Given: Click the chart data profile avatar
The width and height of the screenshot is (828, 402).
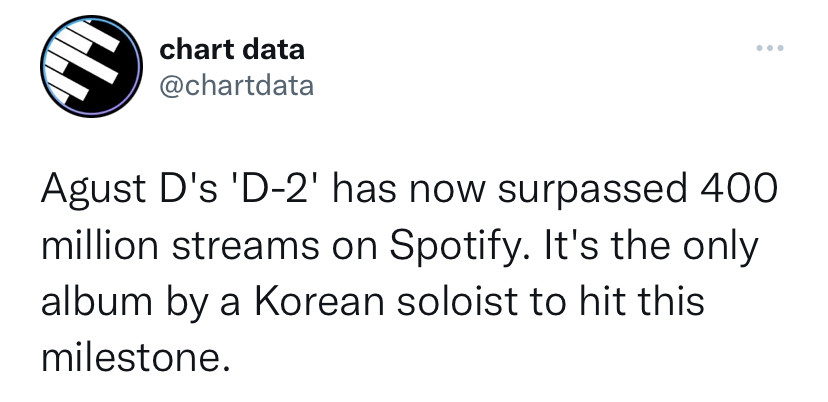Looking at the screenshot, I should point(91,66).
